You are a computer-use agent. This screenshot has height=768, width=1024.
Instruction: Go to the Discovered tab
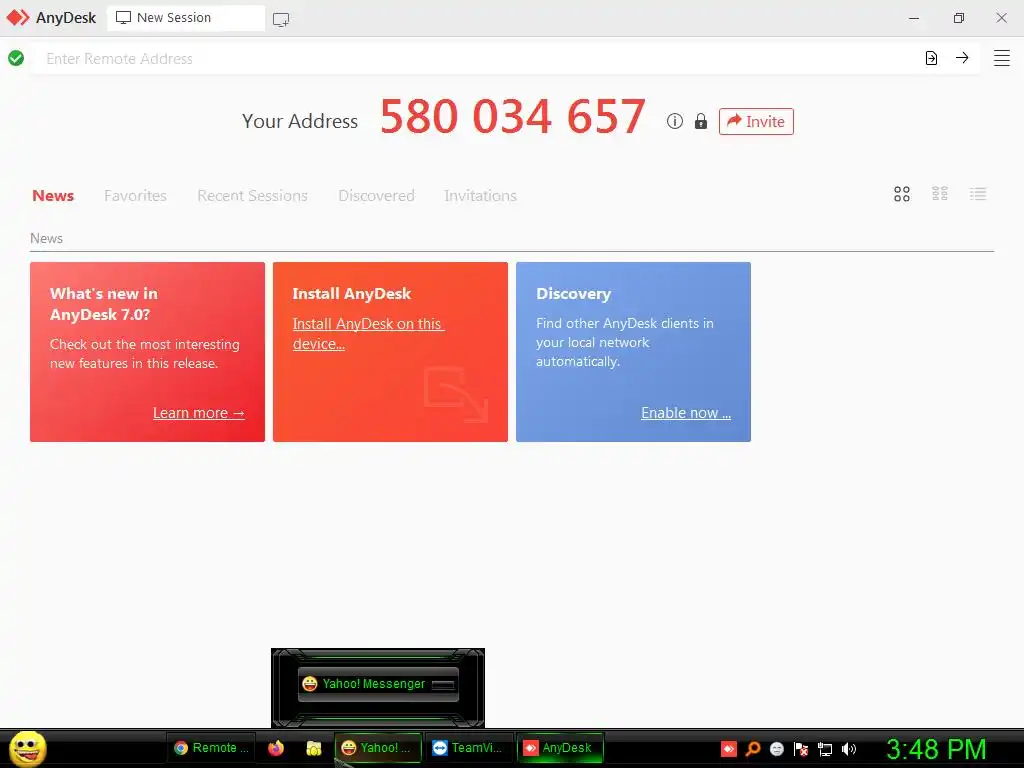376,195
